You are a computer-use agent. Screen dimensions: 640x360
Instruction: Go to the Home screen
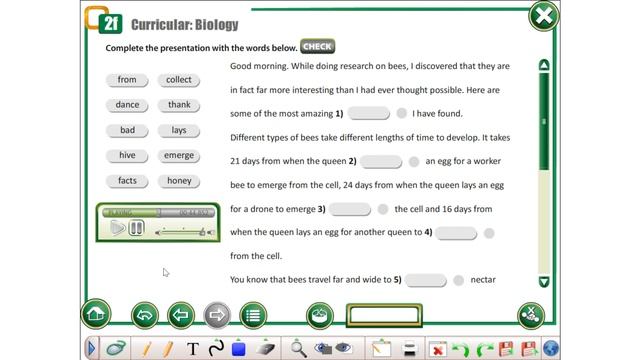click(x=96, y=314)
